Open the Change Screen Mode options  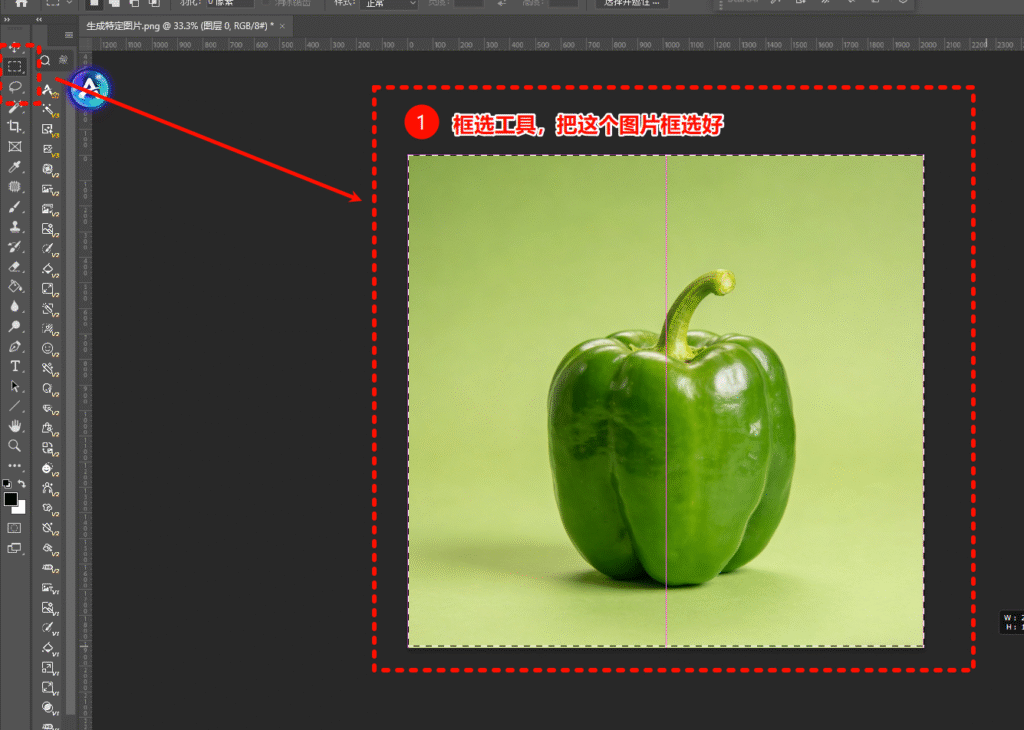tap(15, 548)
